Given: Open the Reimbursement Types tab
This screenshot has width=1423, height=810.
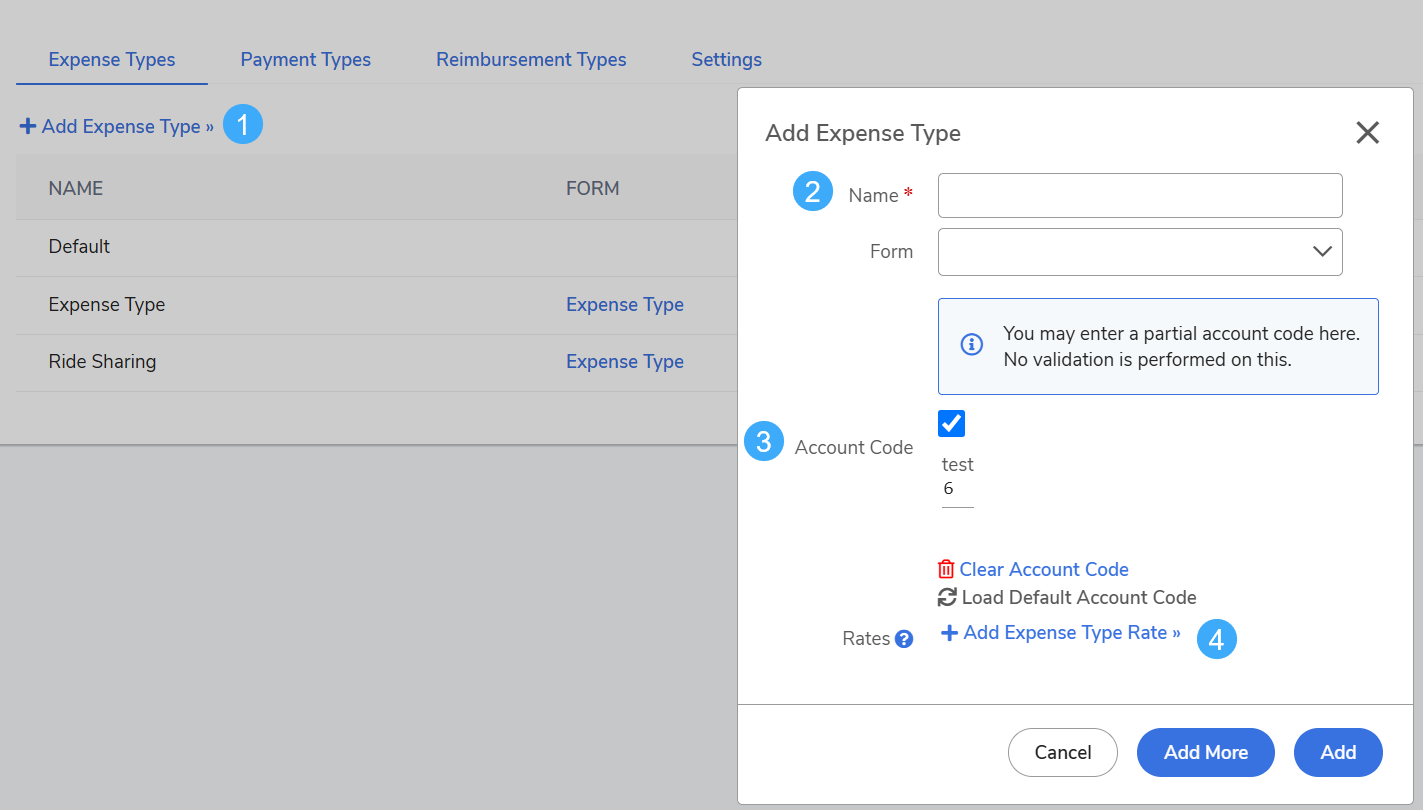Looking at the screenshot, I should point(531,60).
